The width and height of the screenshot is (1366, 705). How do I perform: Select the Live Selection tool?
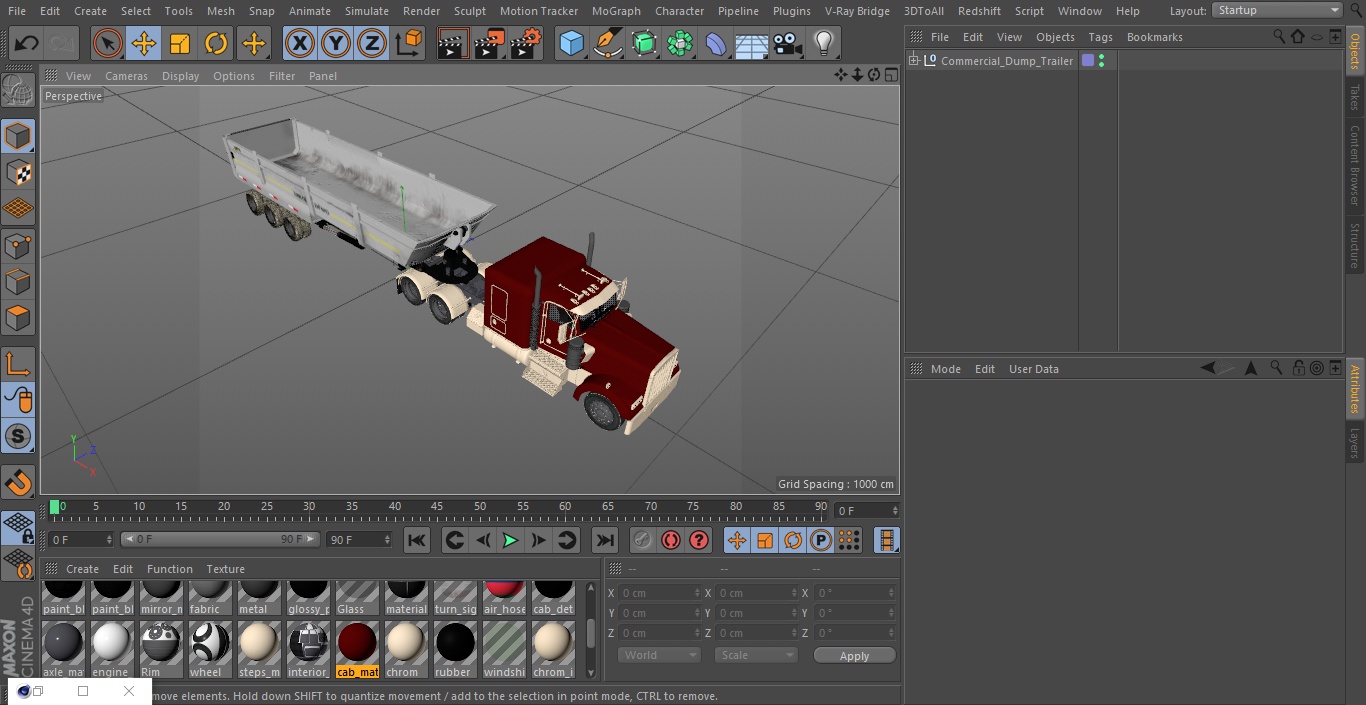[107, 43]
